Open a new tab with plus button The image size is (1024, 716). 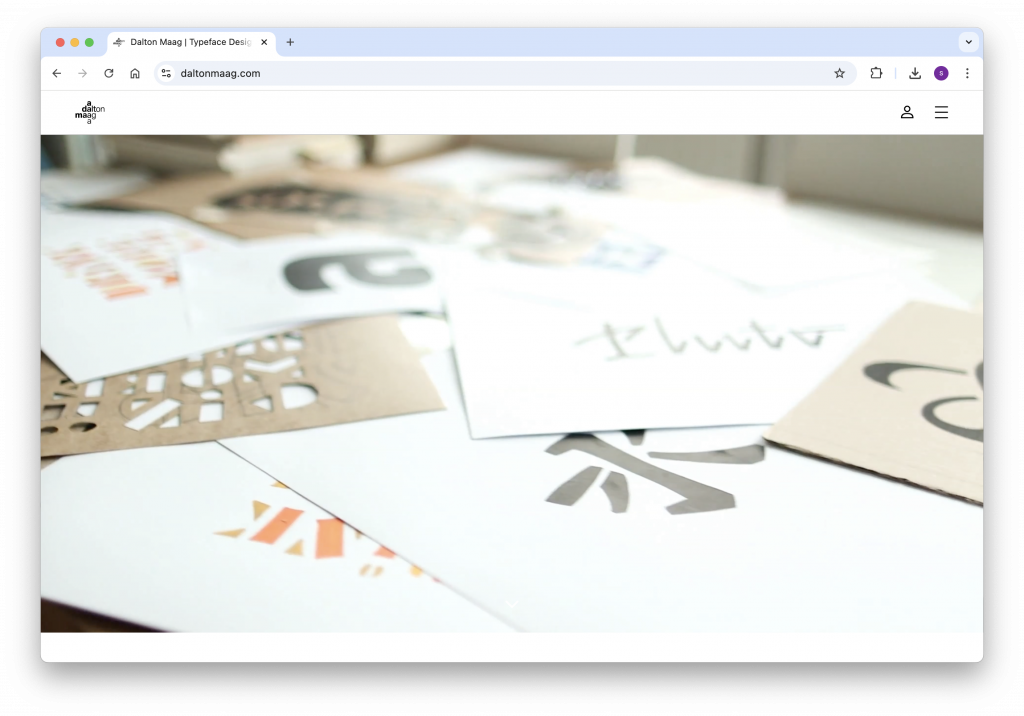point(290,42)
